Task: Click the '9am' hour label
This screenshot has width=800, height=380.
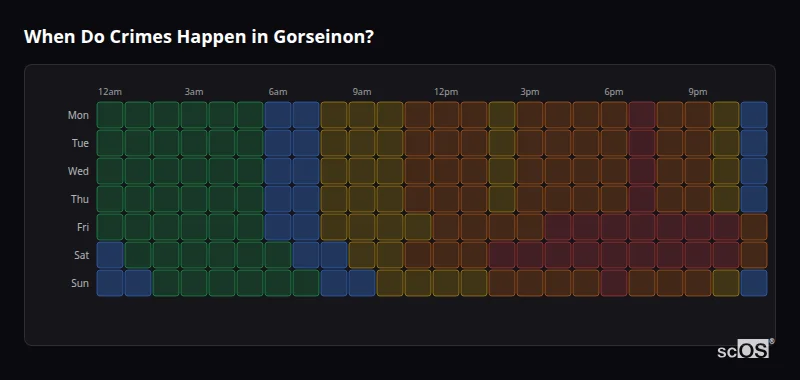Action: tap(362, 92)
